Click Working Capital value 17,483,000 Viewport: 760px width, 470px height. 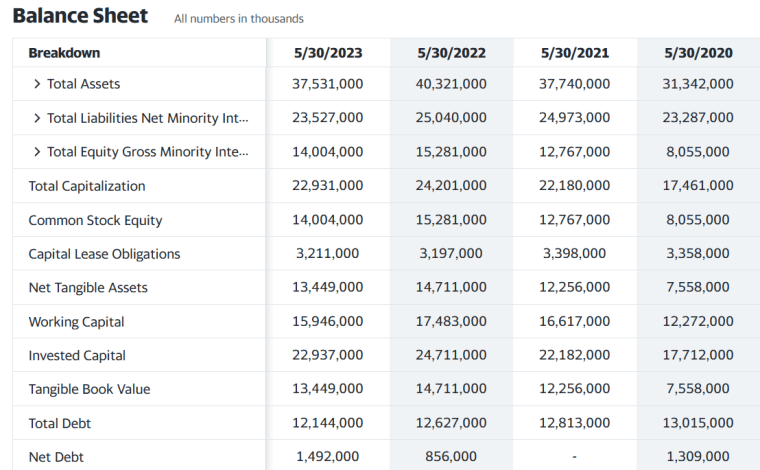[x=451, y=321]
